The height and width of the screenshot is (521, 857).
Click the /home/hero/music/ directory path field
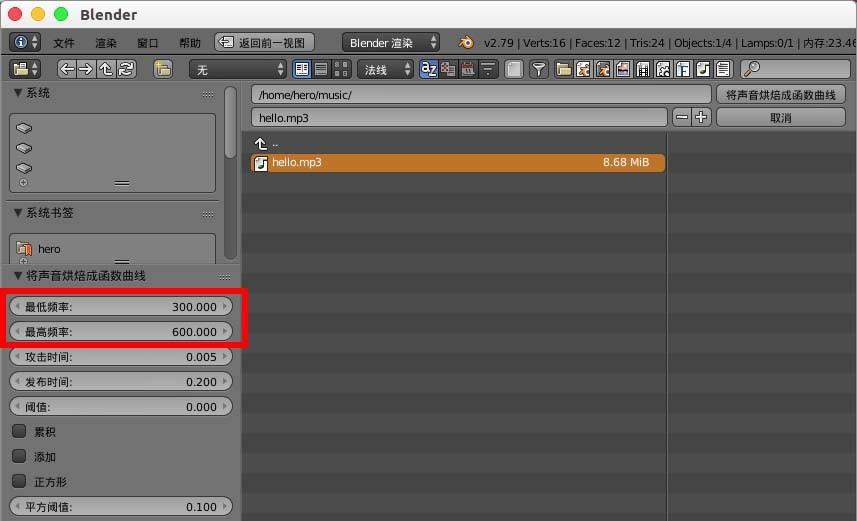point(481,95)
